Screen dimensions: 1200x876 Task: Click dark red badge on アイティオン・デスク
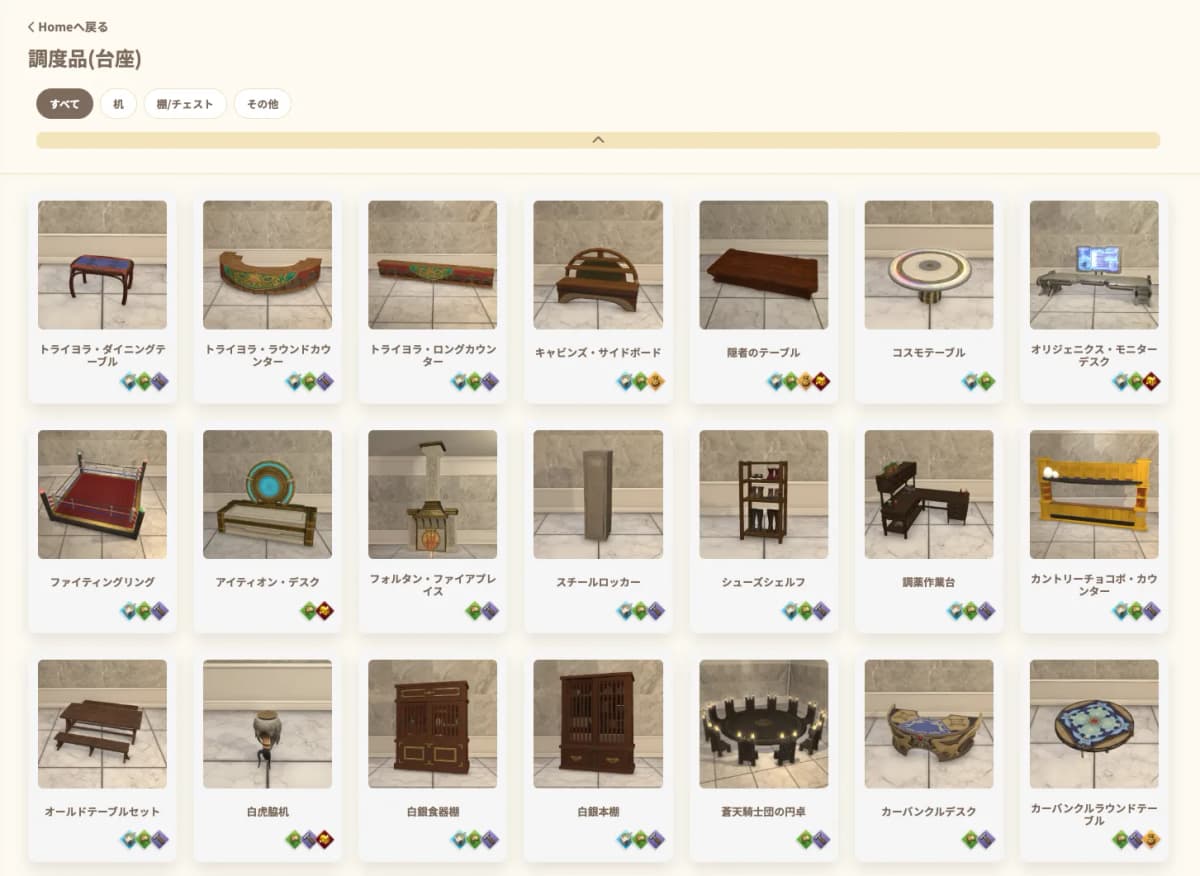point(324,610)
